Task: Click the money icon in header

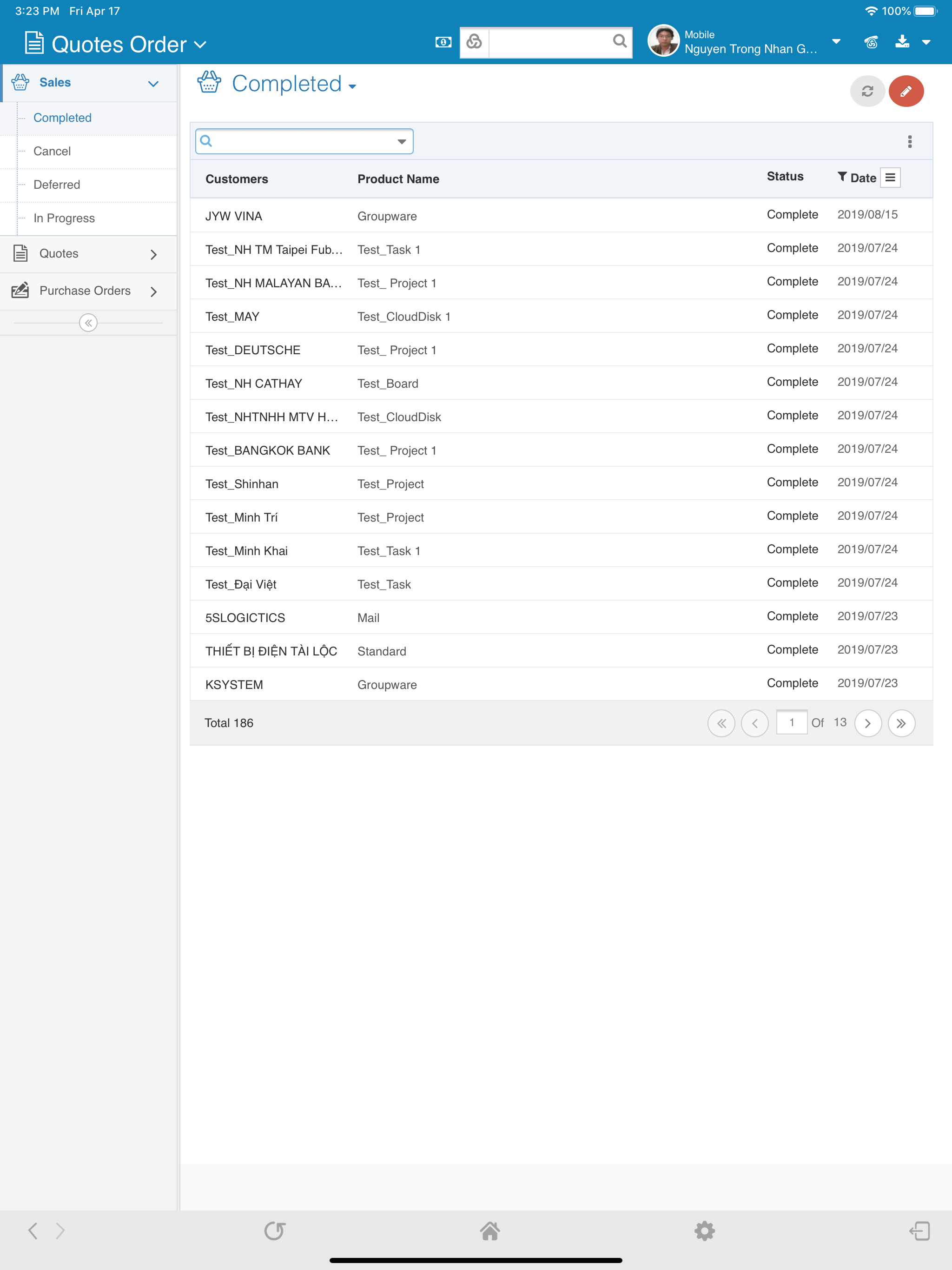Action: (x=443, y=42)
